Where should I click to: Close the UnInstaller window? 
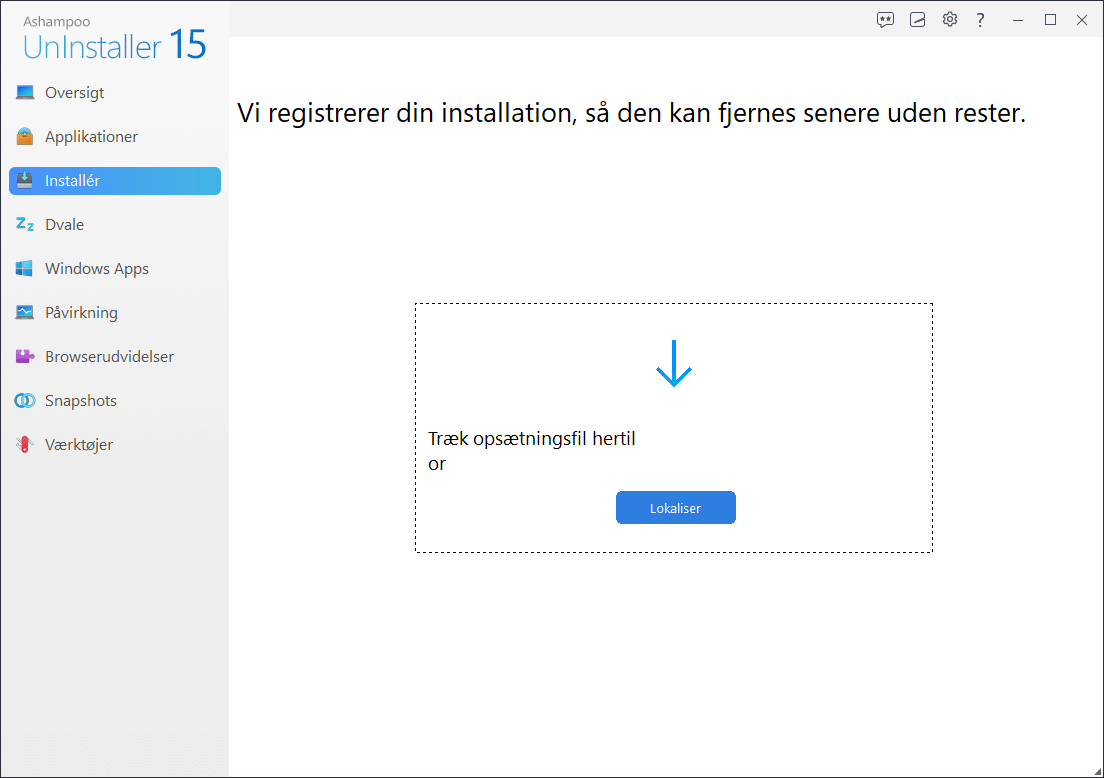tap(1082, 20)
